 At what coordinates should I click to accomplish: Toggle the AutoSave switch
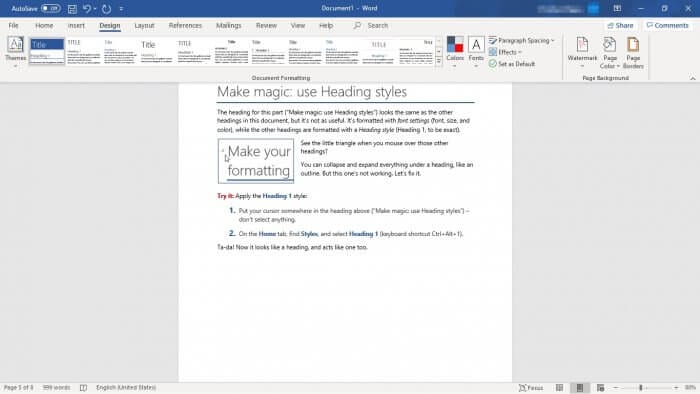pos(50,8)
